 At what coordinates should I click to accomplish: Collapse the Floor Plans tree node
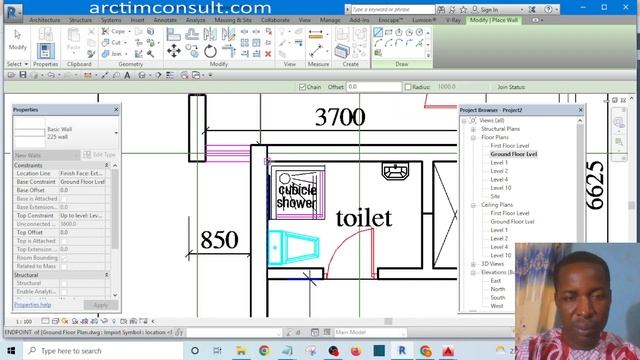coord(473,138)
